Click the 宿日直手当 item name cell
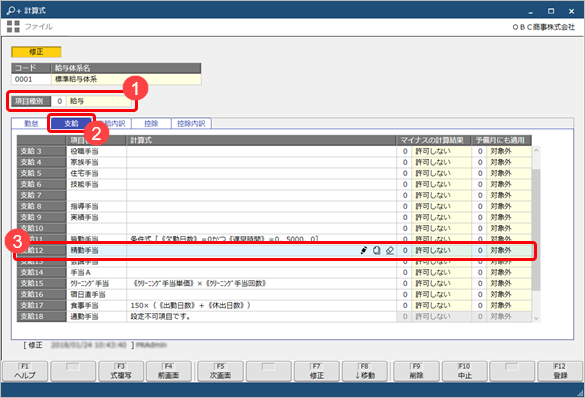The image size is (585, 398). point(96,294)
